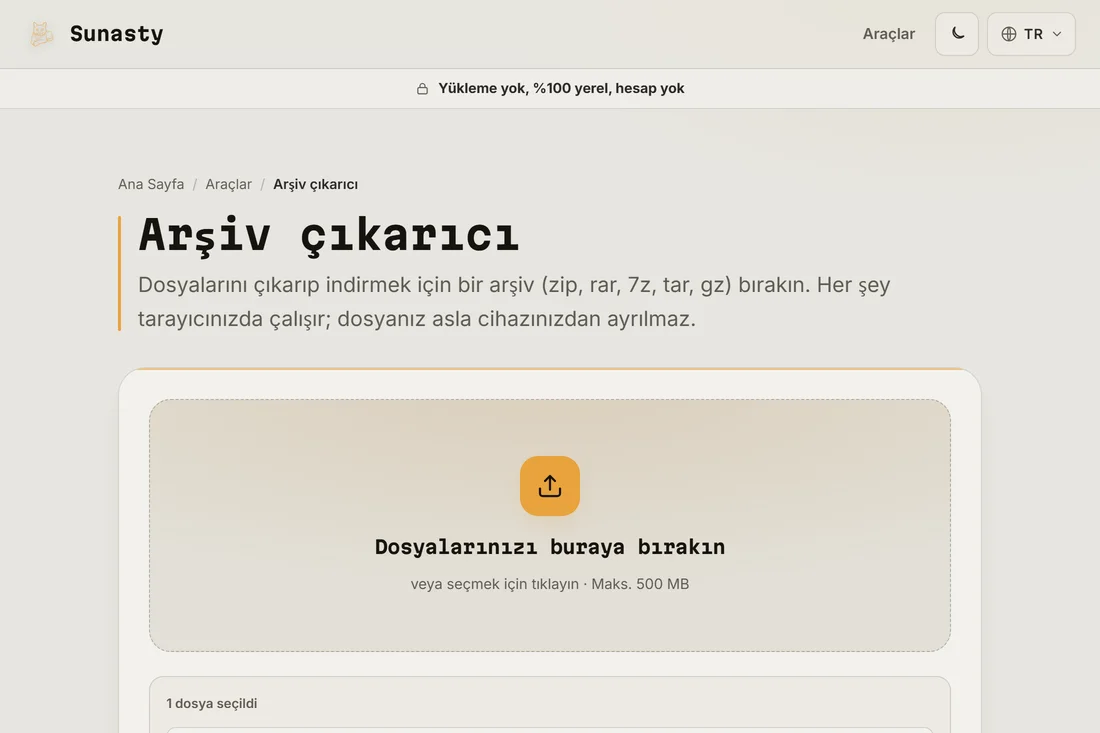Open the Sunasty home title link

(x=116, y=34)
